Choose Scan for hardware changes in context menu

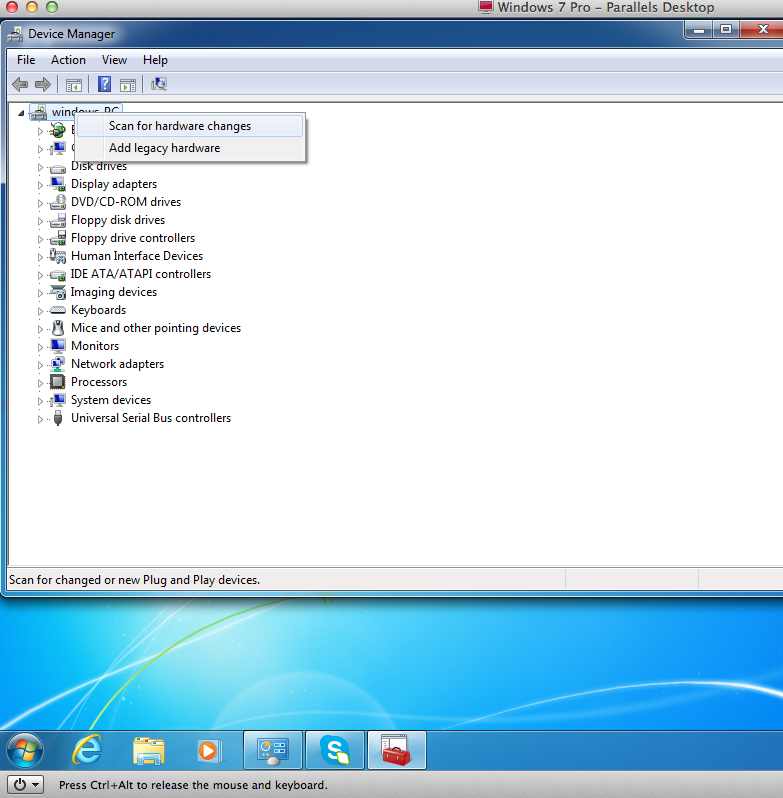point(190,126)
